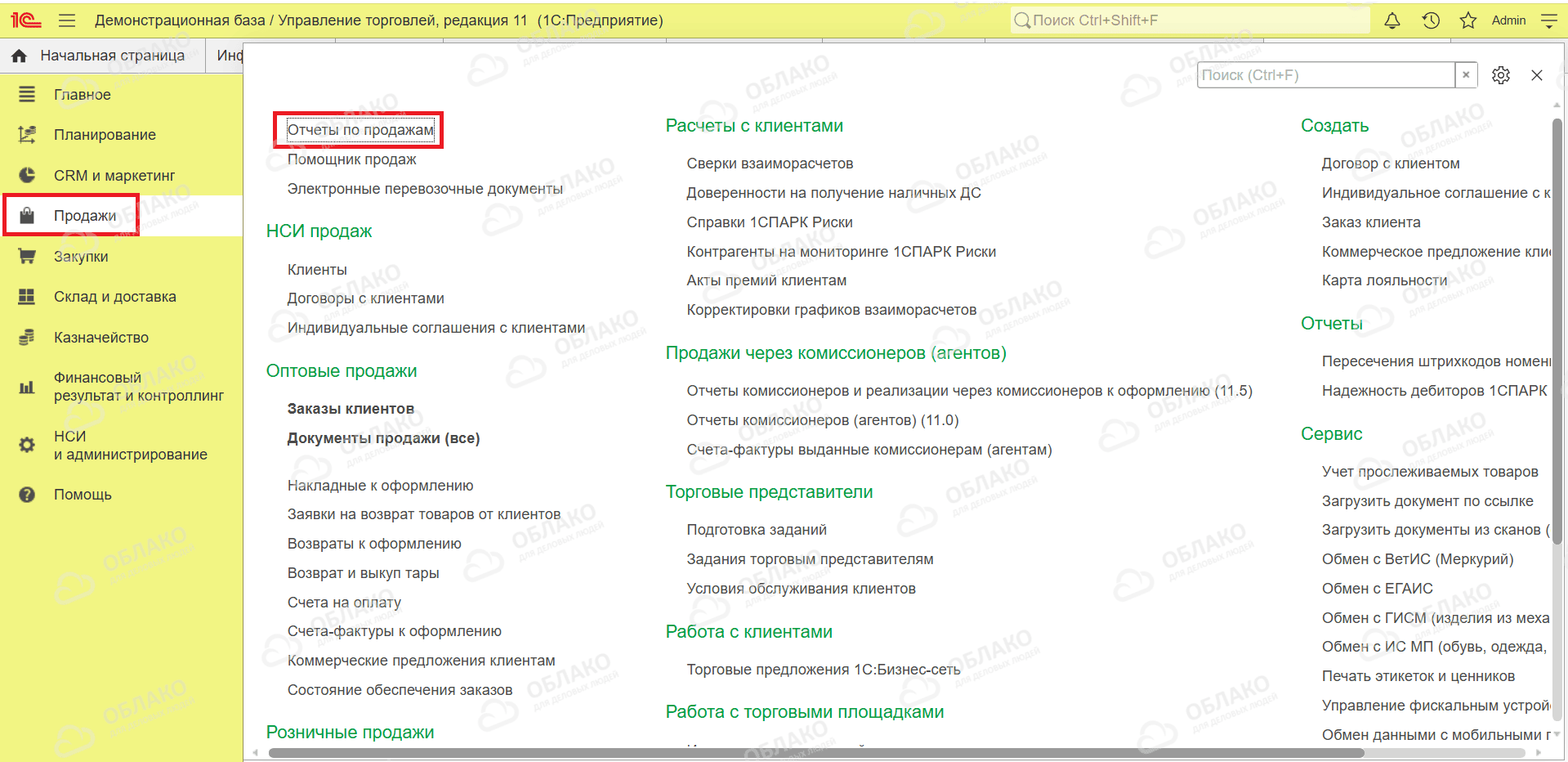
Task: Open Надежность дебиторов 1СПАРК report
Action: point(1434,391)
